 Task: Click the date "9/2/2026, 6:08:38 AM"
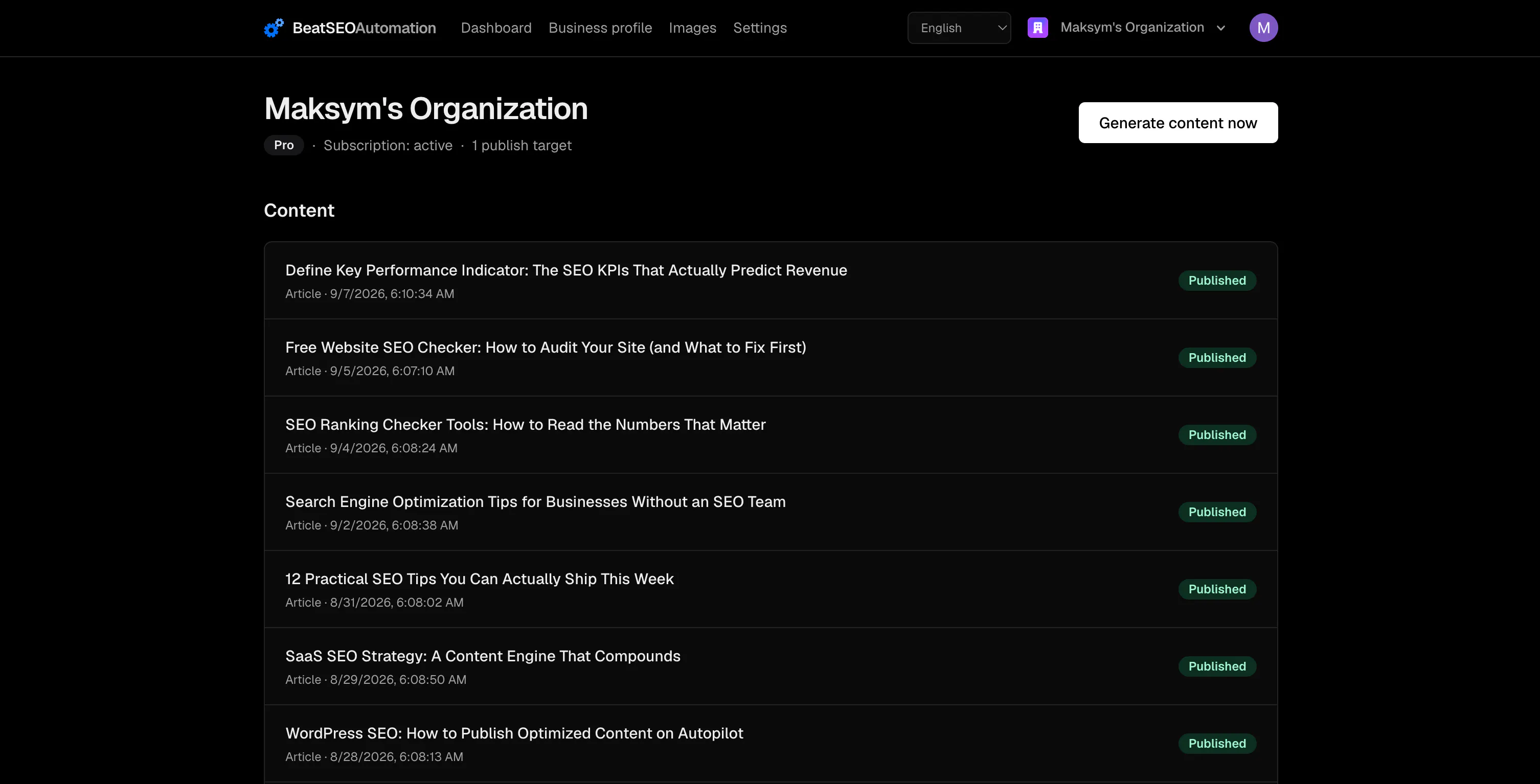click(394, 525)
